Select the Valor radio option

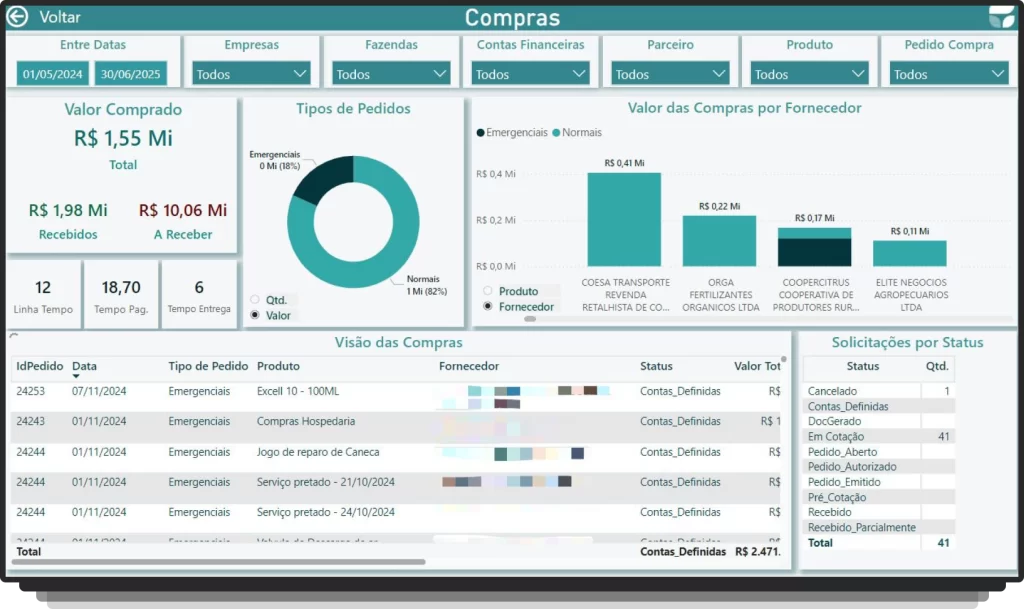pyautogui.click(x=255, y=315)
